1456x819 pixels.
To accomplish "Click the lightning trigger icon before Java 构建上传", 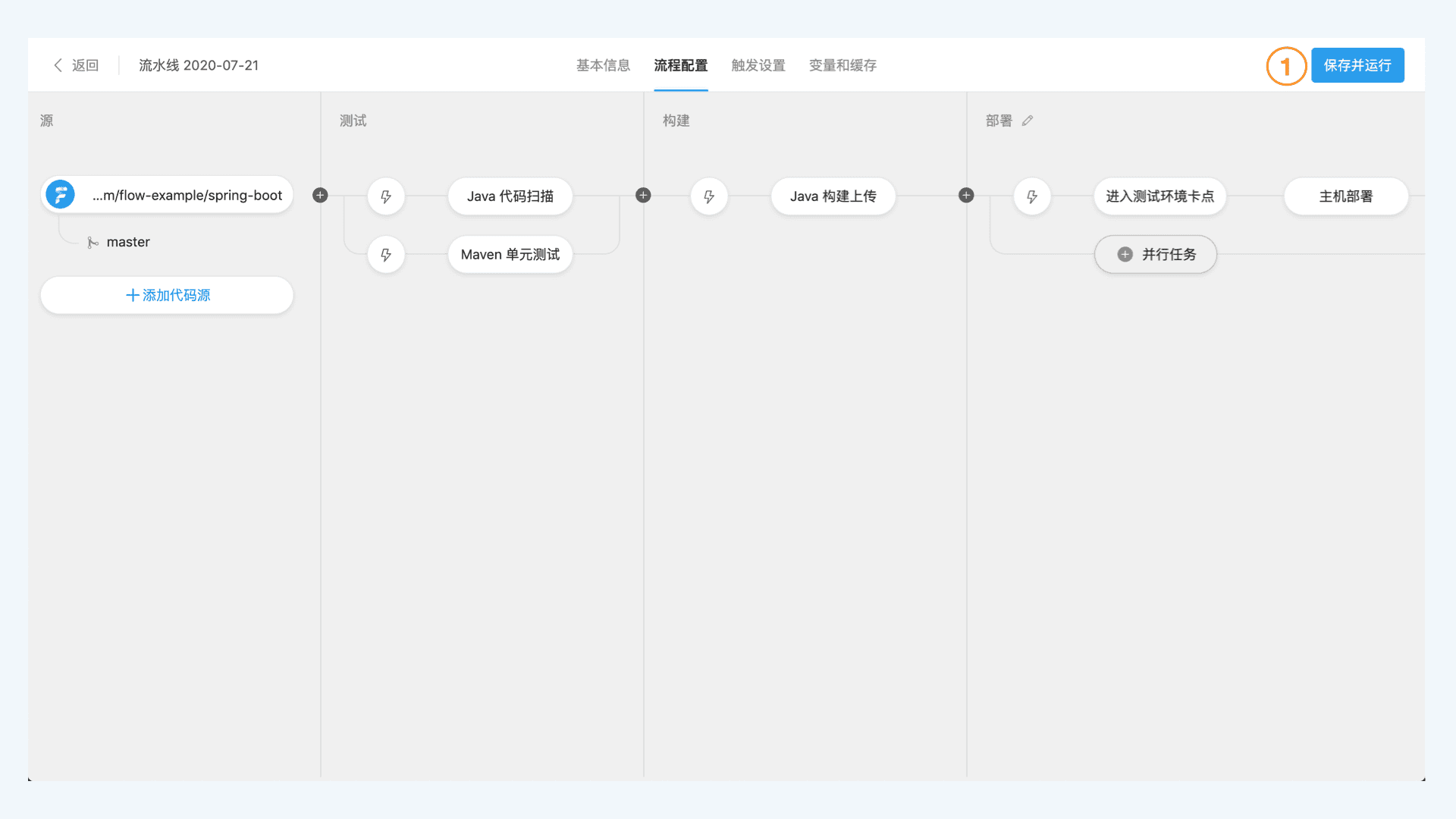I will pos(709,196).
